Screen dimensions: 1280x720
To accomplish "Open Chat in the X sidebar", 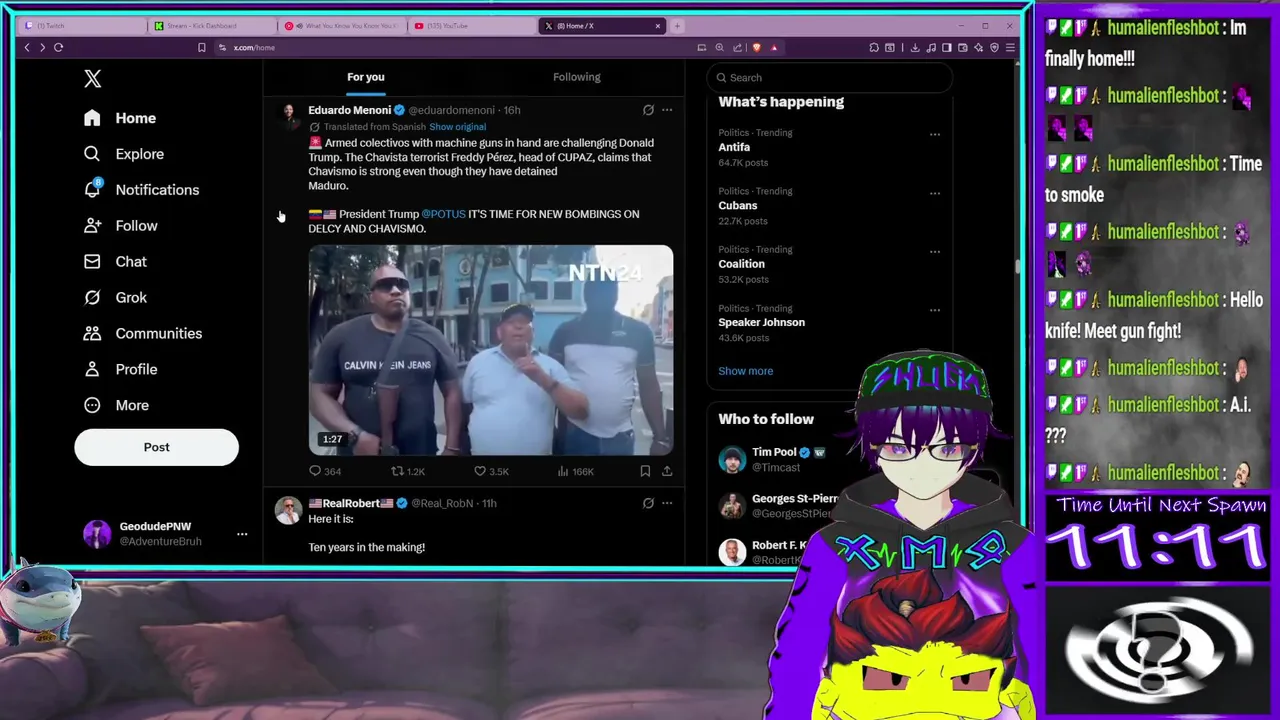I will pos(115,262).
